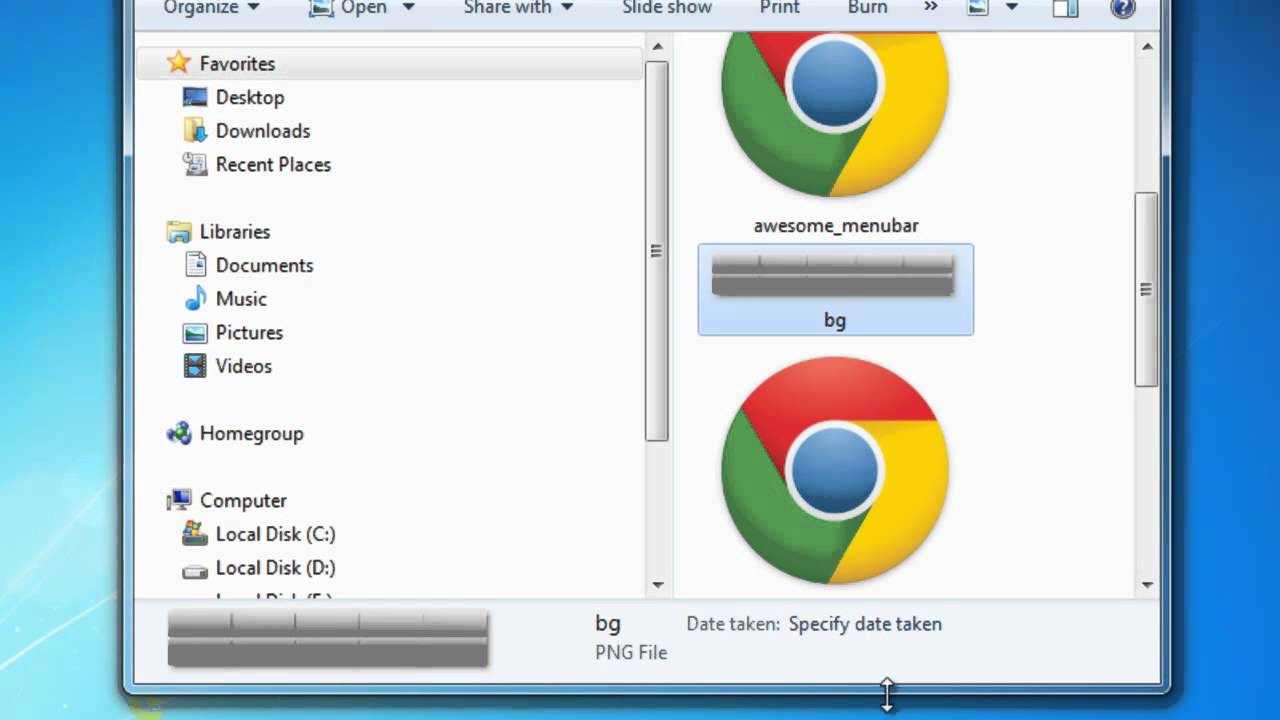1280x720 pixels.
Task: Click file list scroll up arrow
Action: coord(1147,46)
